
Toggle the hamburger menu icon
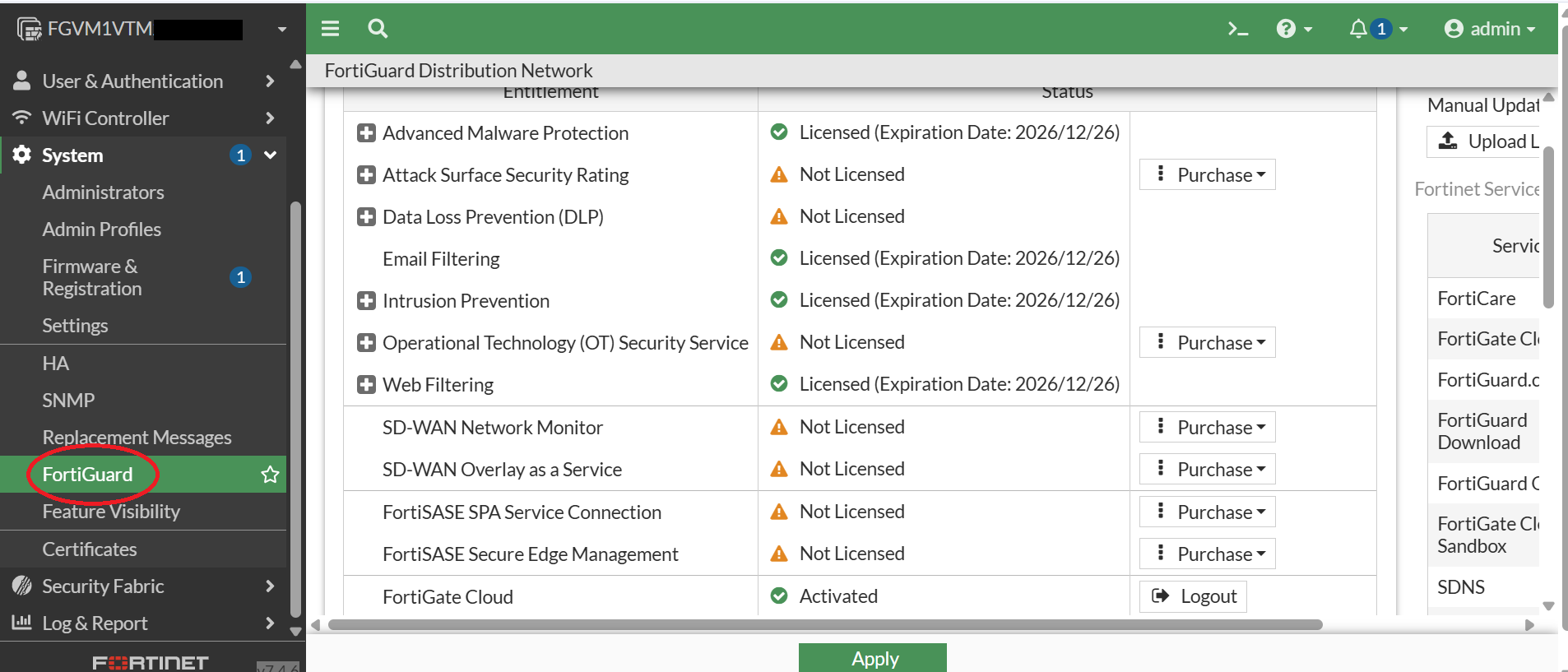[x=331, y=29]
